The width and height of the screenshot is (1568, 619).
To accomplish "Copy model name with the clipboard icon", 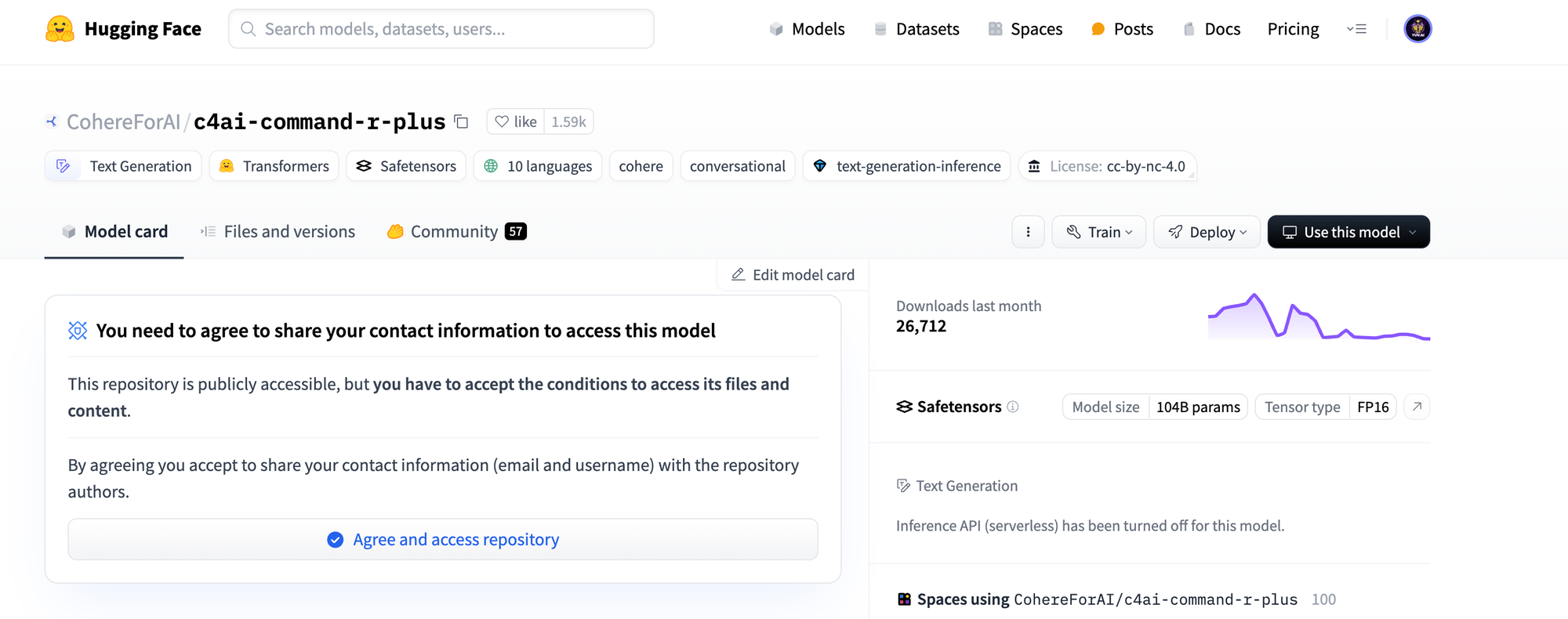I will pos(462,121).
